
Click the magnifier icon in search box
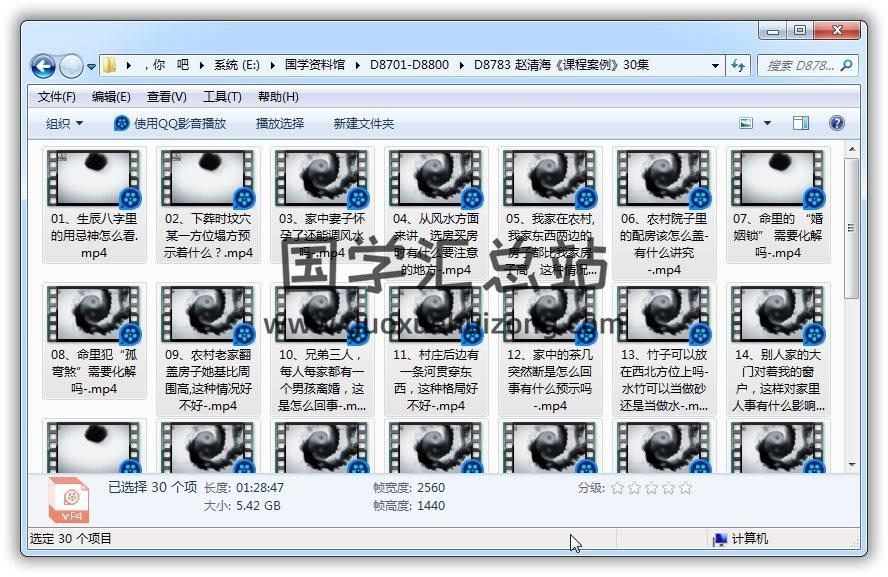pyautogui.click(x=846, y=65)
